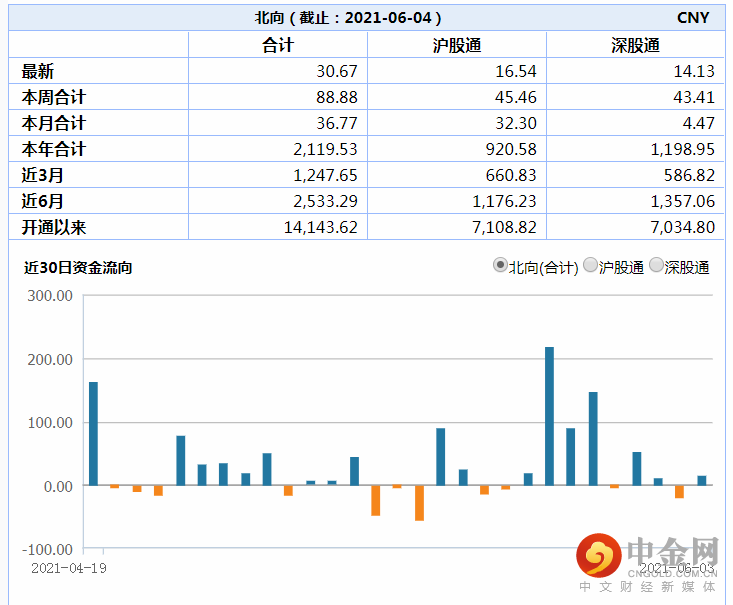Select the 最新 row label

(x=38, y=71)
